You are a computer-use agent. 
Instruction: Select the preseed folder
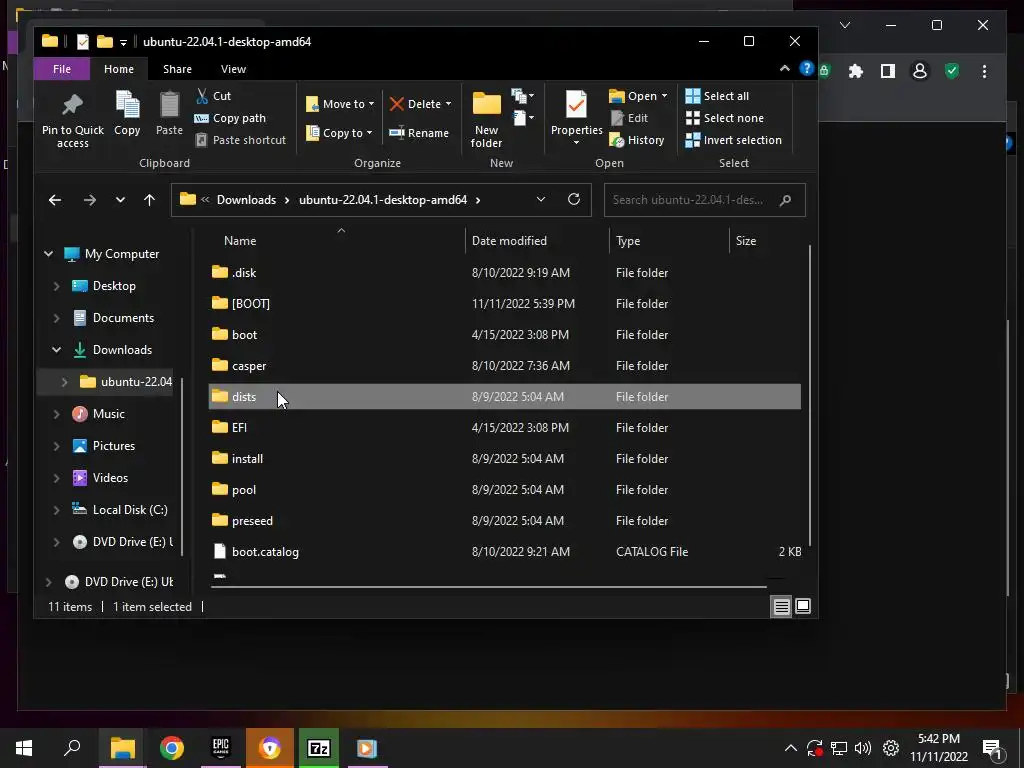[x=504, y=521]
